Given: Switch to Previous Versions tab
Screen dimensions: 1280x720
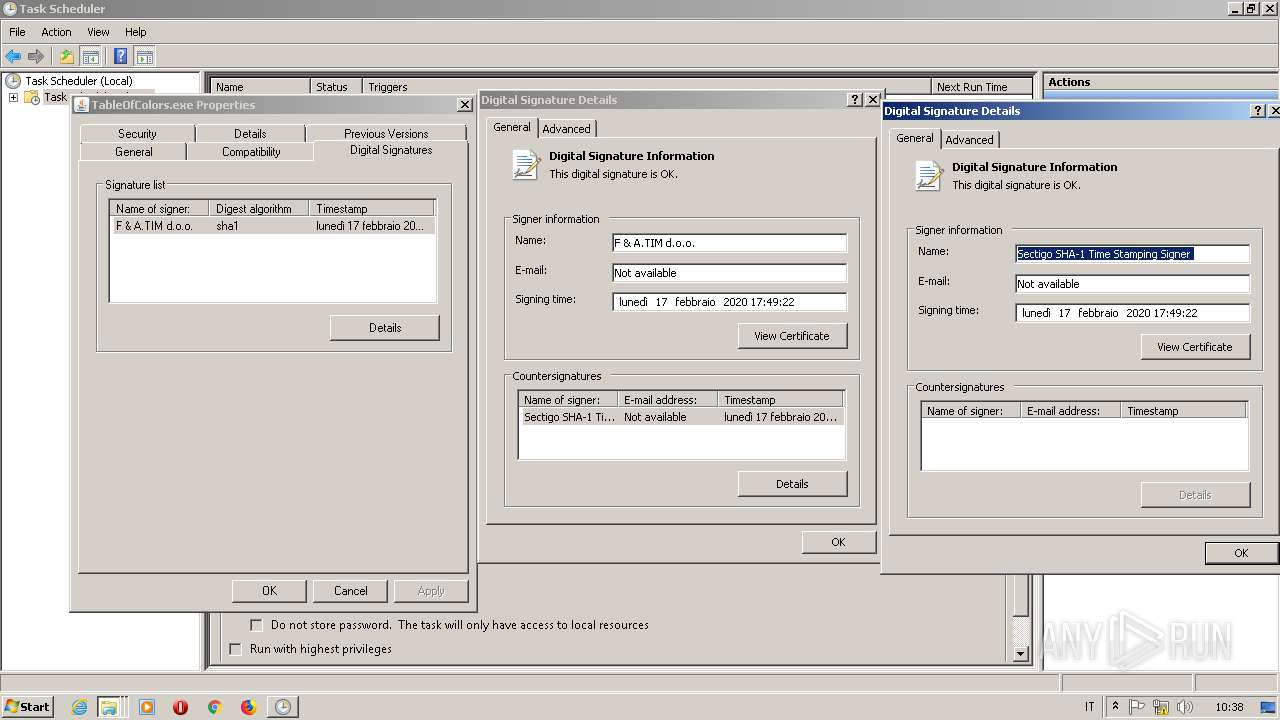Looking at the screenshot, I should [386, 134].
